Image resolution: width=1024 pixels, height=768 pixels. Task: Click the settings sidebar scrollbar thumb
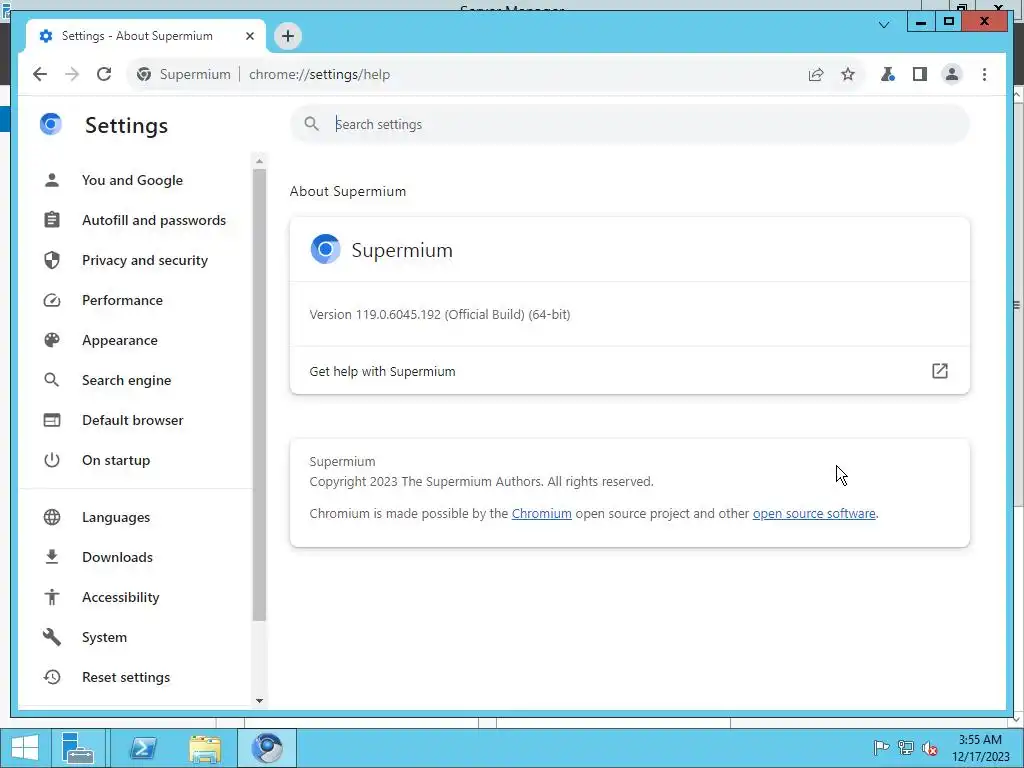[259, 395]
